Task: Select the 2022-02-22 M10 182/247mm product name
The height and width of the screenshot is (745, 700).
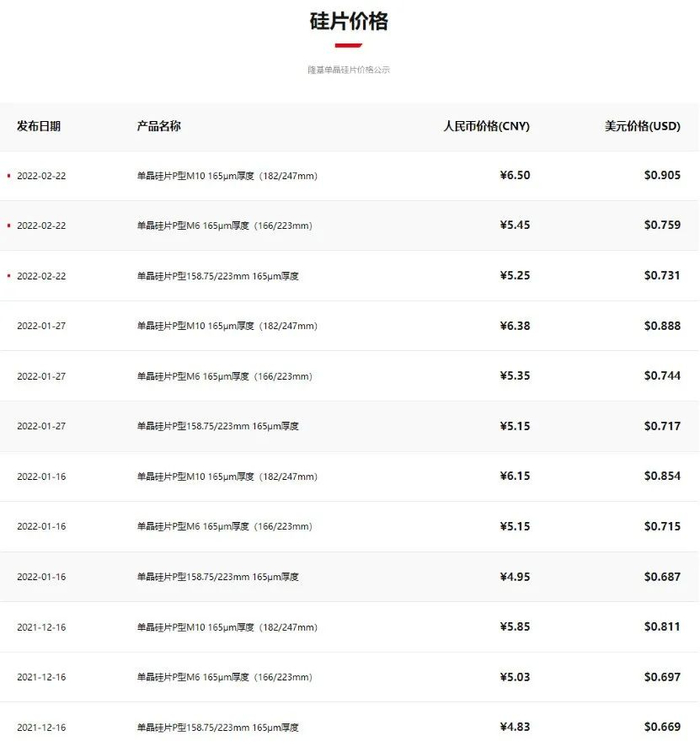Action: (227, 176)
